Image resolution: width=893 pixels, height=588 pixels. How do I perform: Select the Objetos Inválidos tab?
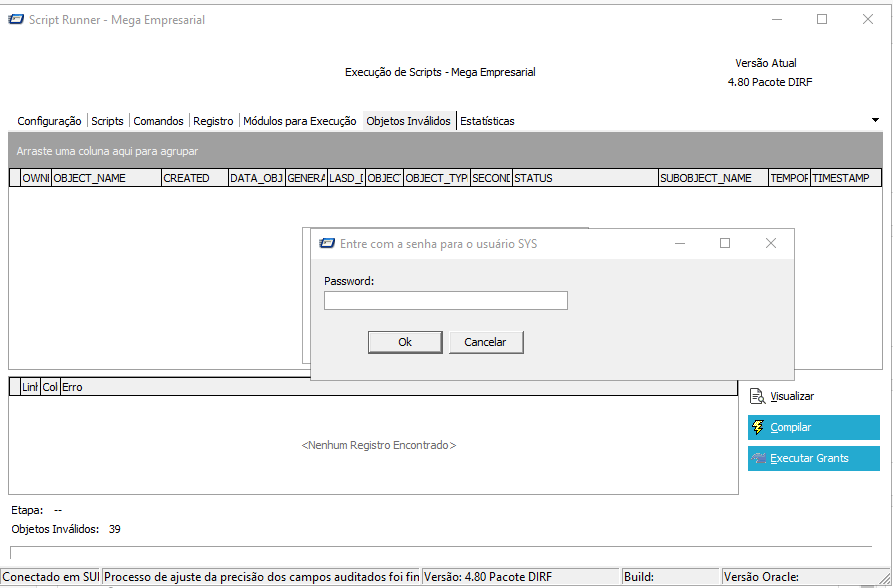click(x=408, y=121)
